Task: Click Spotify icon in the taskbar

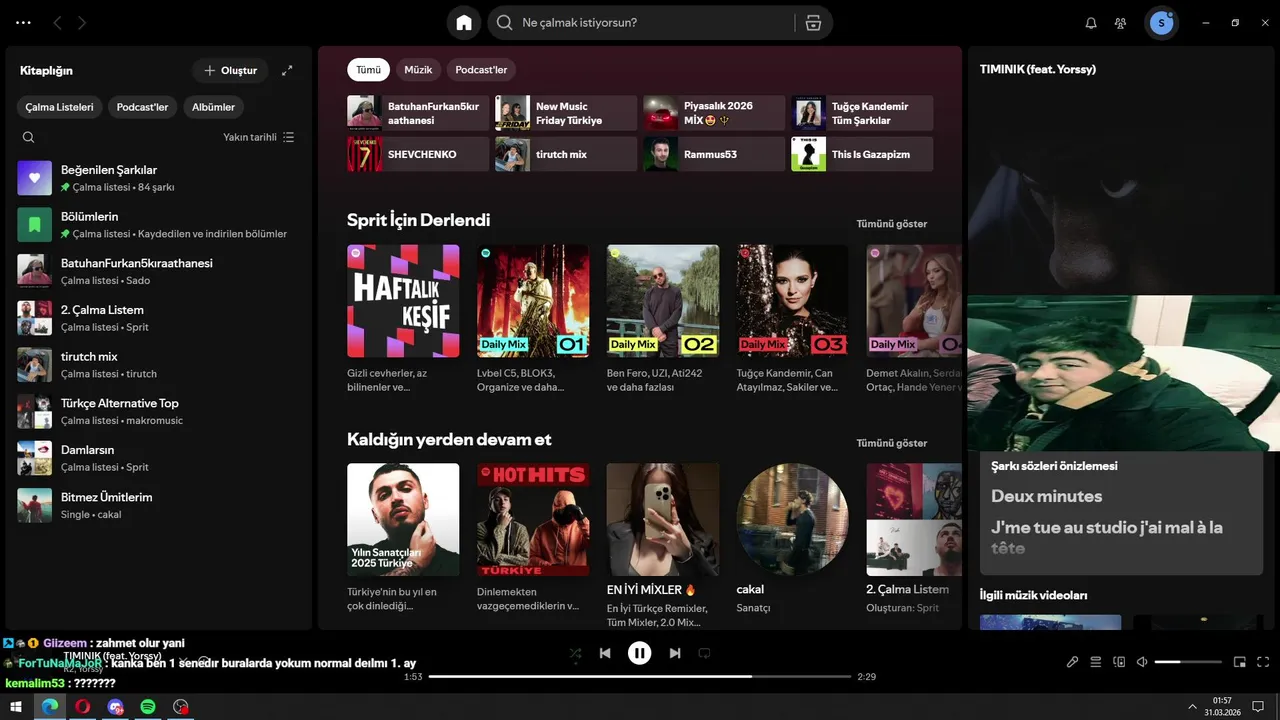Action: (148, 706)
